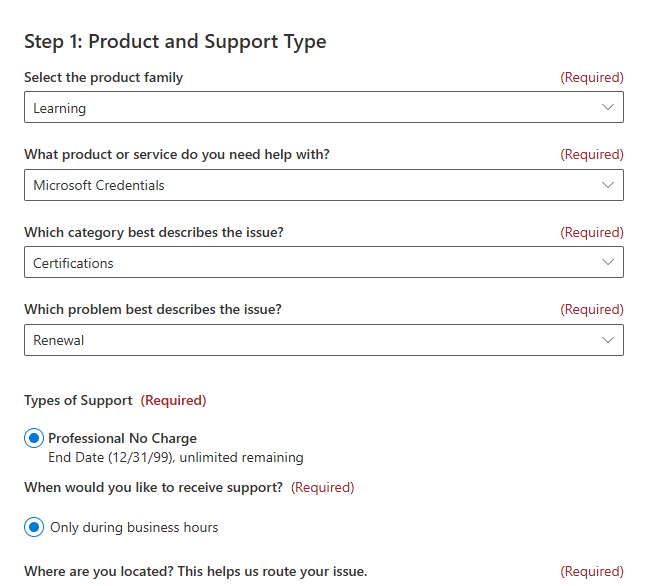Click the 'Types of Support' label
Screen dimensions: 658x586
pos(78,400)
